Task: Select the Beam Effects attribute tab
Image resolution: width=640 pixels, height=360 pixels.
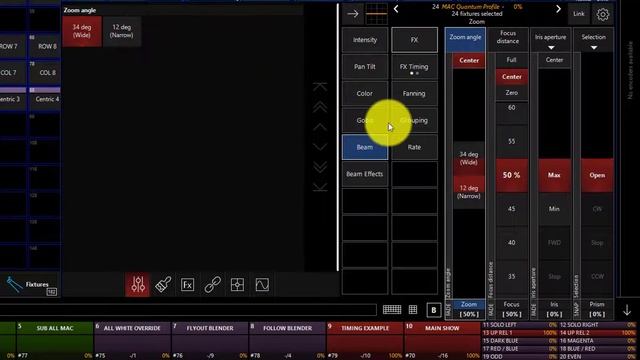Action: 365,174
